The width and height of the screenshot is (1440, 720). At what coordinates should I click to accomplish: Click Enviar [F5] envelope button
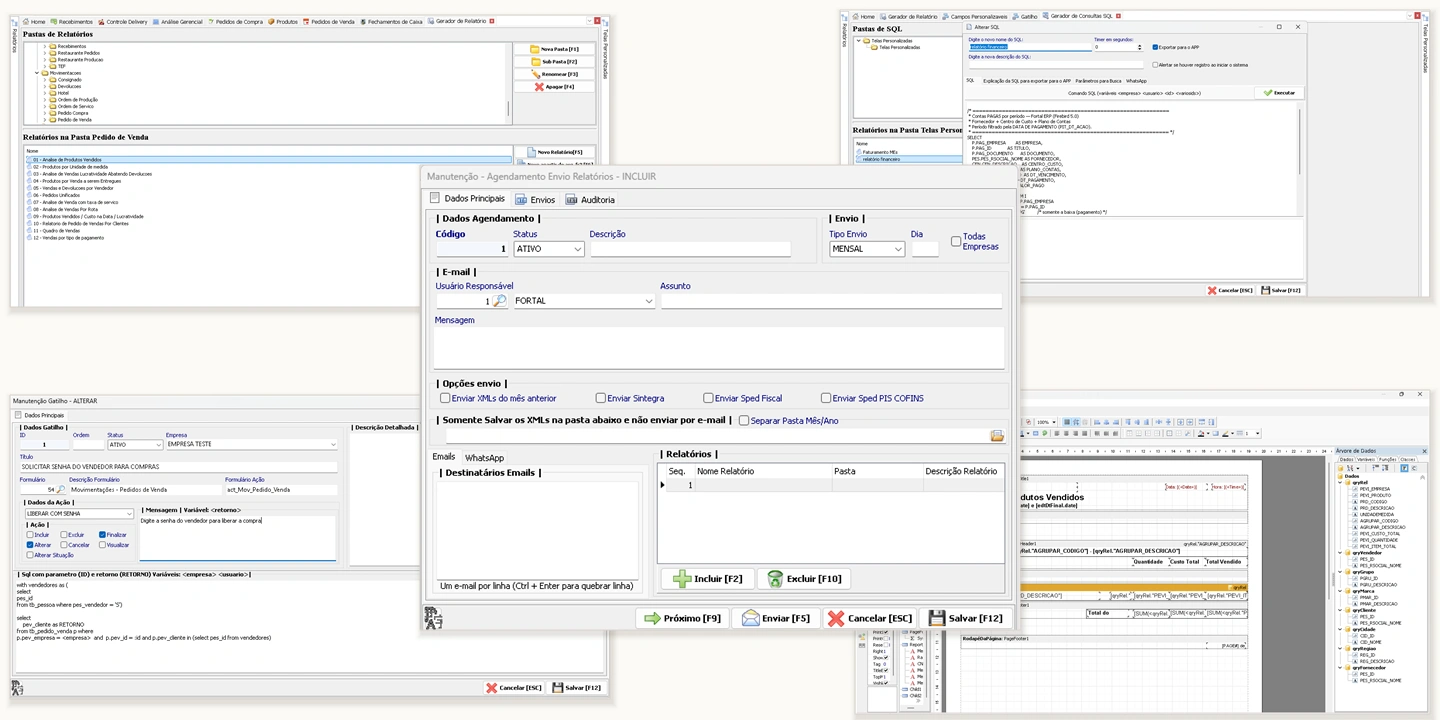pyautogui.click(x=776, y=618)
